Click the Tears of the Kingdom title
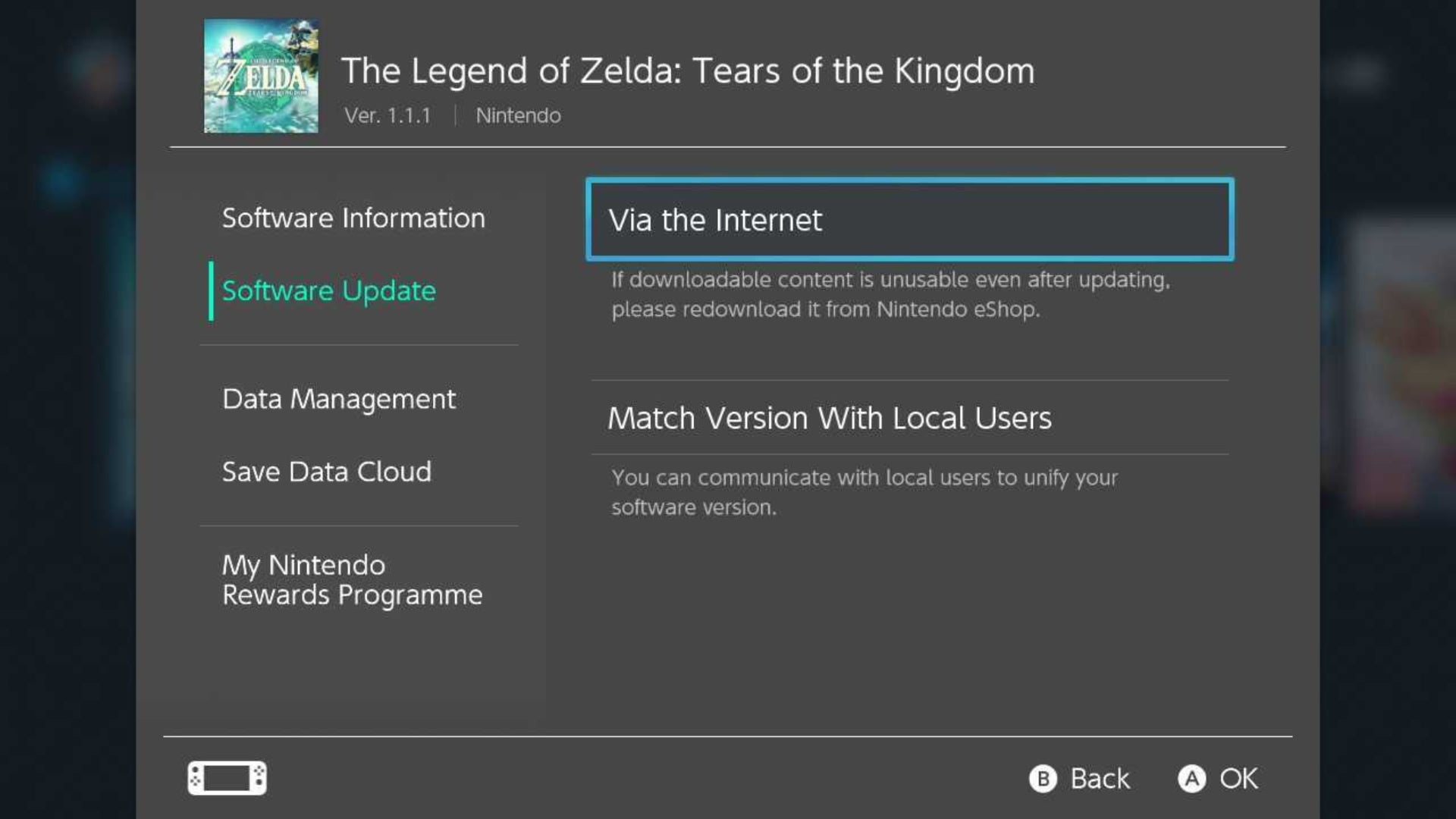1456x819 pixels. [x=688, y=71]
